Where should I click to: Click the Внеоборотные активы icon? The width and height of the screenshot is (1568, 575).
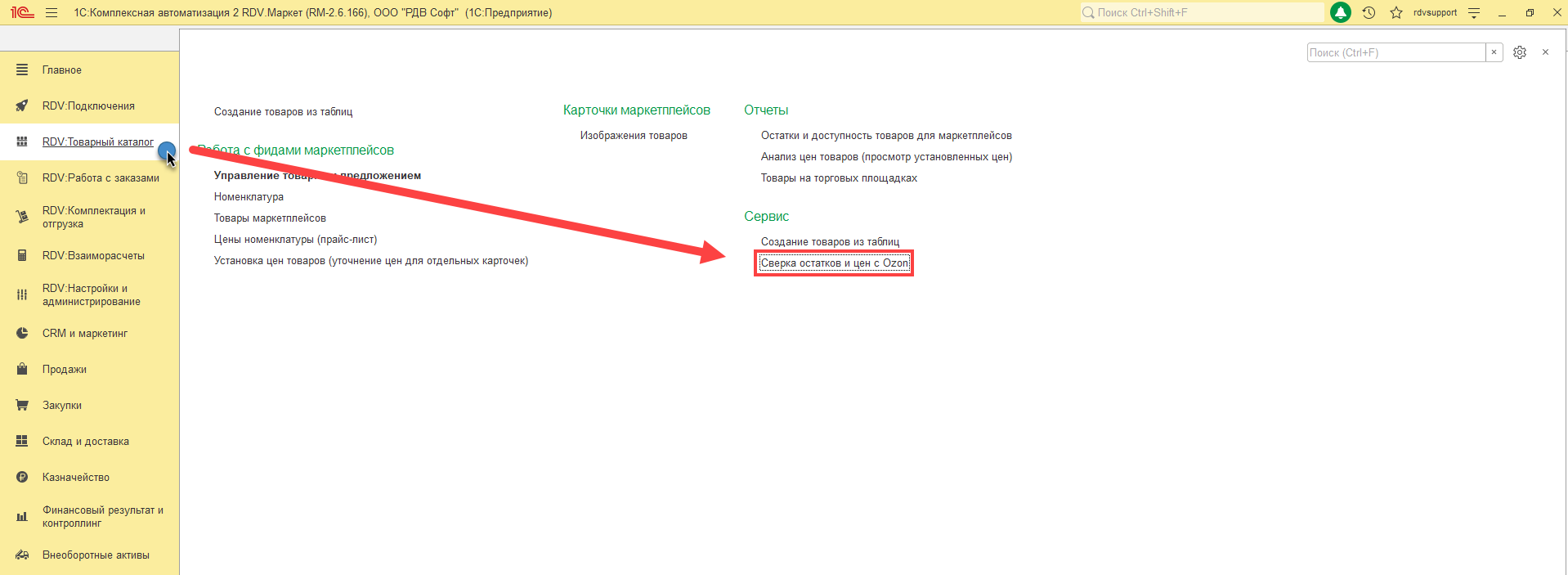coord(22,555)
